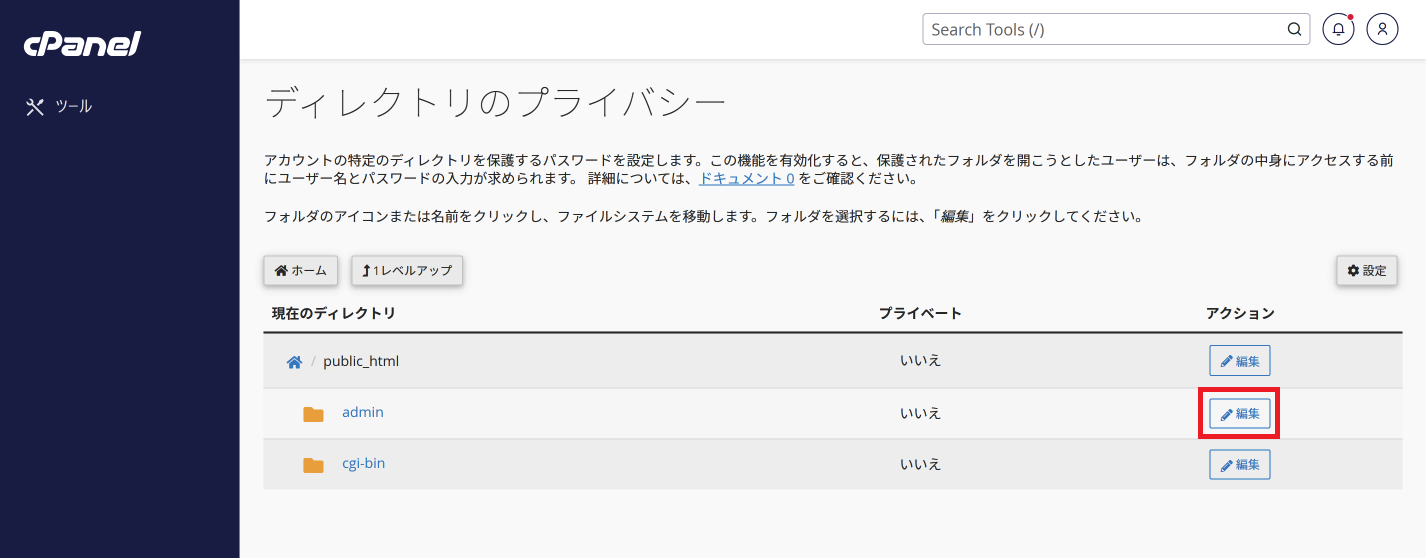Click 編集 for the admin folder

pos(1240,413)
